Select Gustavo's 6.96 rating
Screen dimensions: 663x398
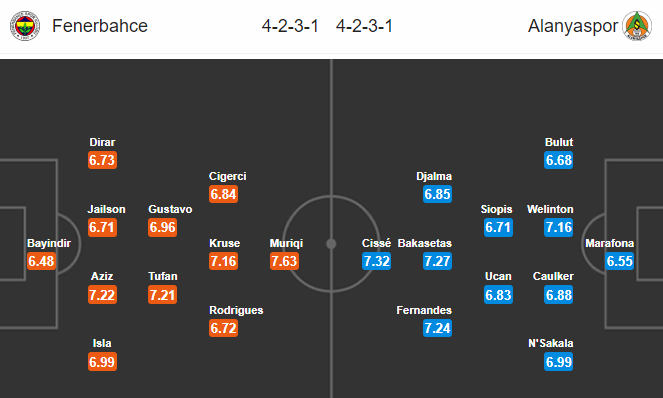click(x=162, y=227)
